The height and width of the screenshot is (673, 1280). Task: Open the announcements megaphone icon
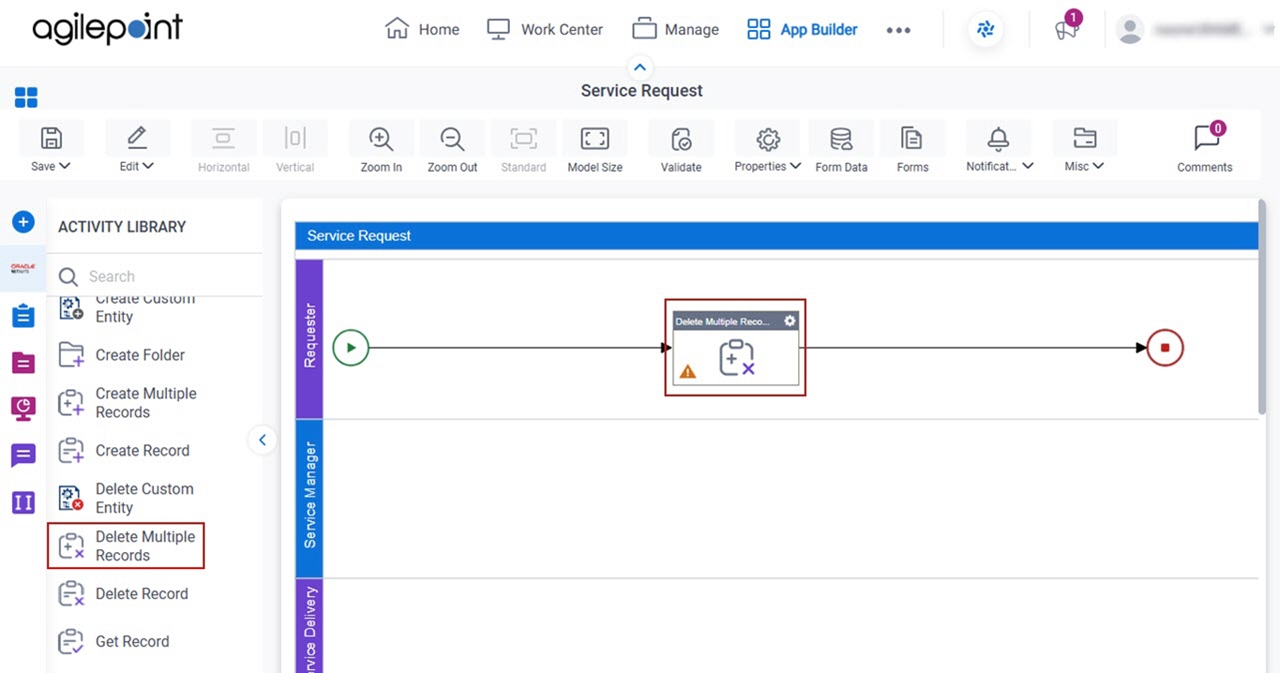pyautogui.click(x=1067, y=29)
